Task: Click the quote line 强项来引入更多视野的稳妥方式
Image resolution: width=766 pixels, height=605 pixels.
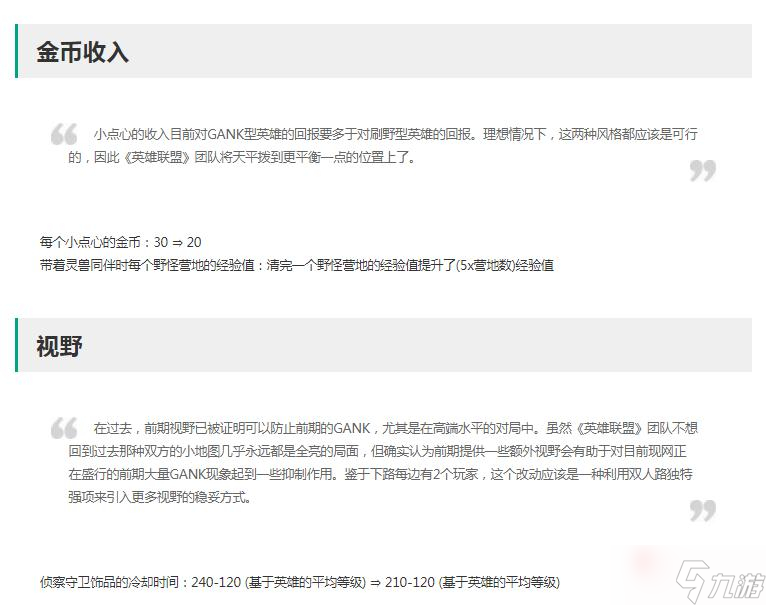Action: (160, 497)
